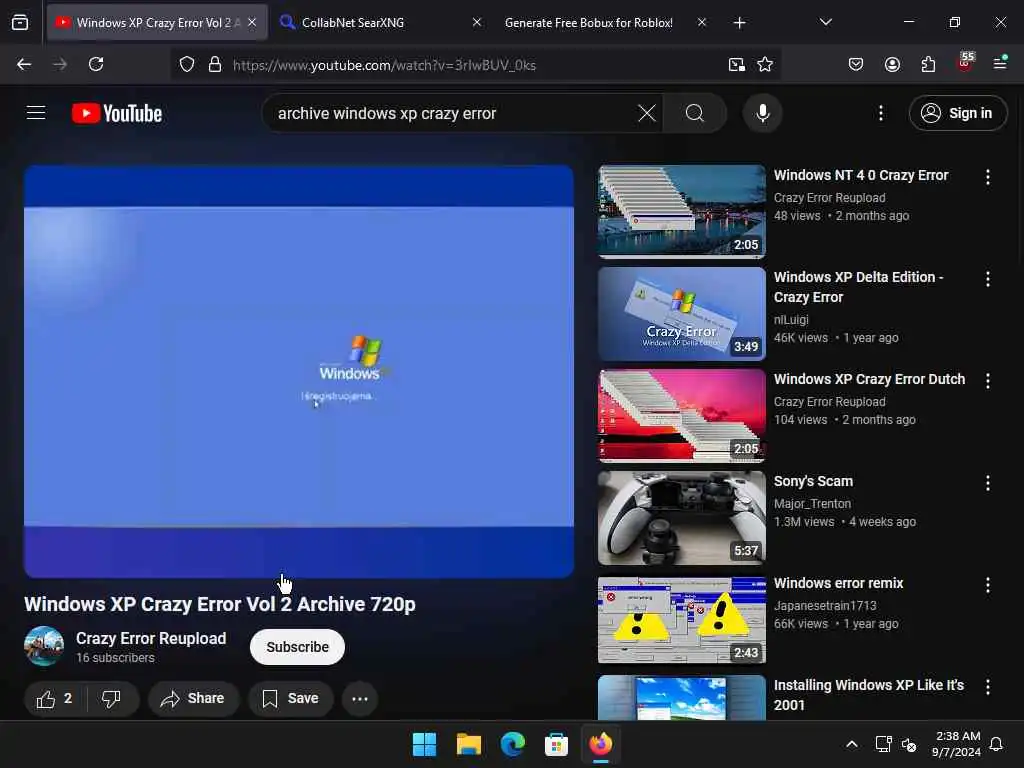Bookmark this page with star icon
The width and height of the screenshot is (1024, 768).
(x=765, y=65)
